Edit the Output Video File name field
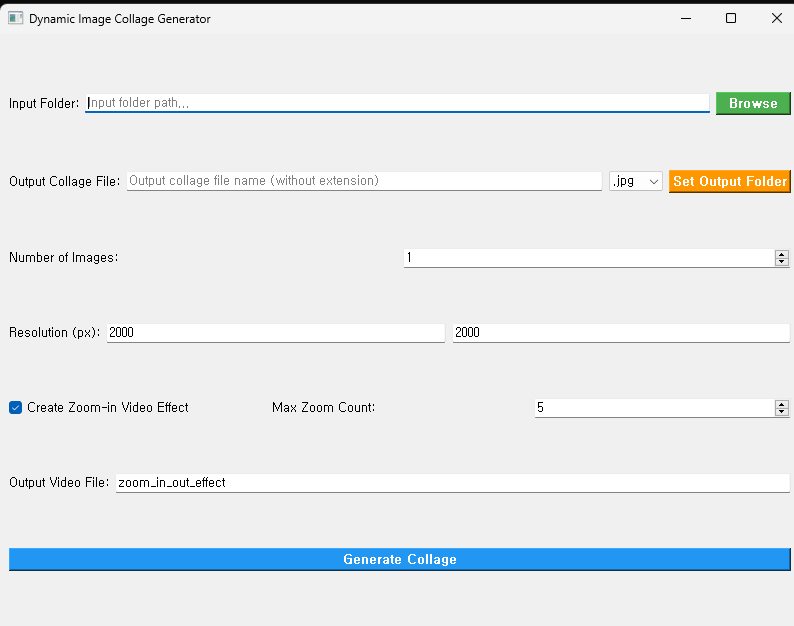Image resolution: width=794 pixels, height=626 pixels. tap(452, 483)
